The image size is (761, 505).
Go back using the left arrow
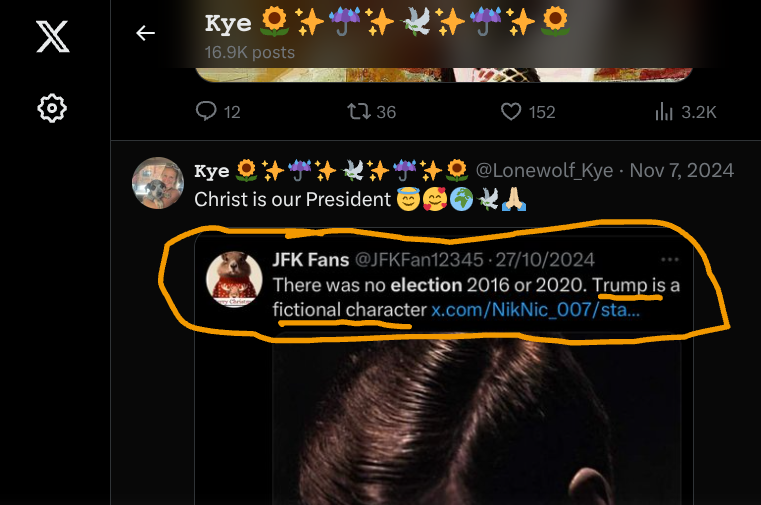point(146,33)
